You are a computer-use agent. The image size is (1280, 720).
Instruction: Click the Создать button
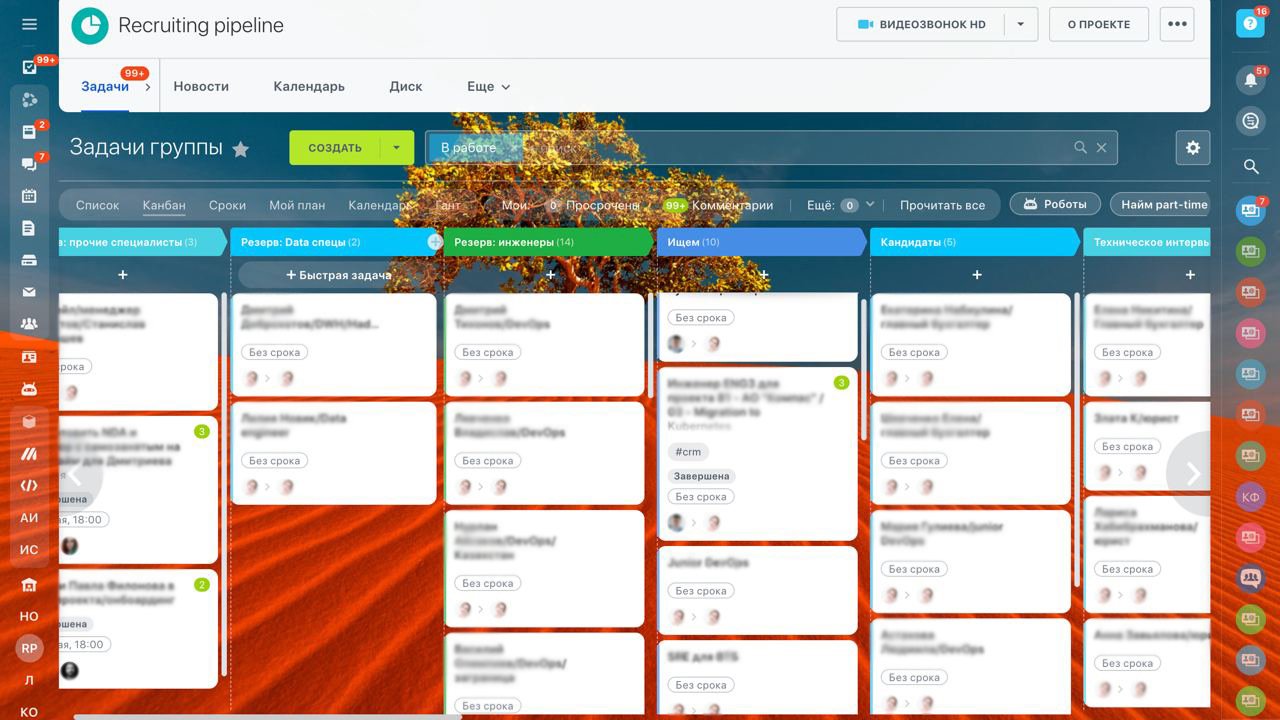335,148
